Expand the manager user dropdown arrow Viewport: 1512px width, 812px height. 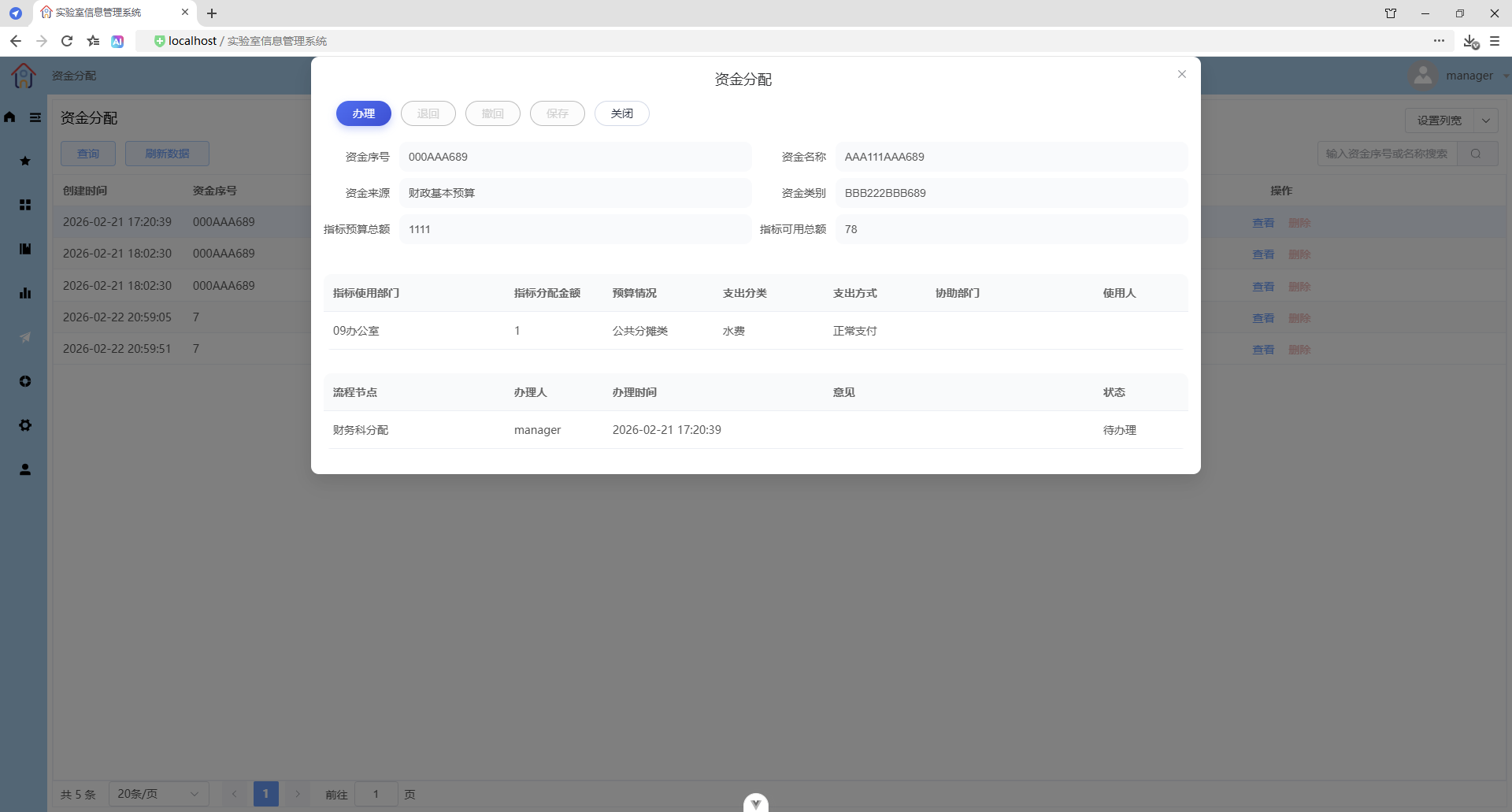coord(1506,76)
